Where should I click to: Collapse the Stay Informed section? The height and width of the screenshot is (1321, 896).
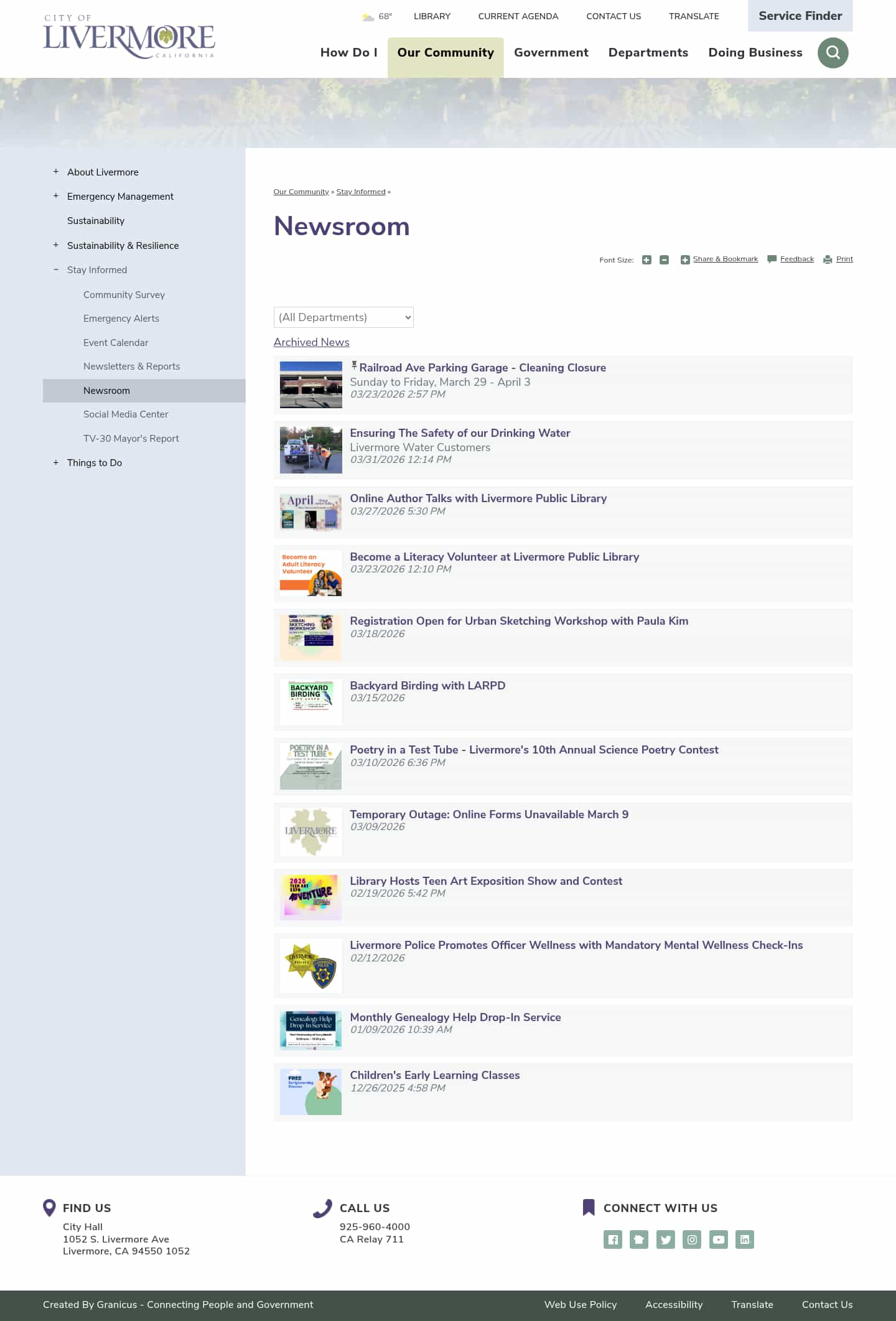[56, 270]
